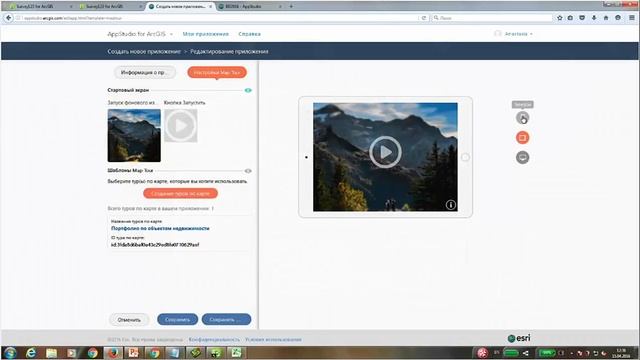Click the Pocket icon in browser toolbar
The height and width of the screenshot is (360, 640).
pyautogui.click(x=582, y=18)
